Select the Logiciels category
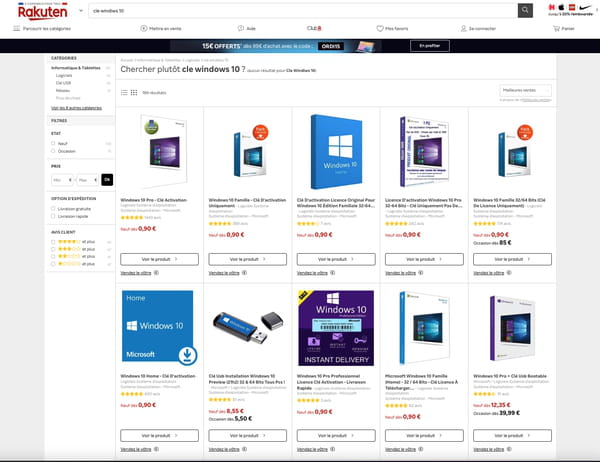 64,75
